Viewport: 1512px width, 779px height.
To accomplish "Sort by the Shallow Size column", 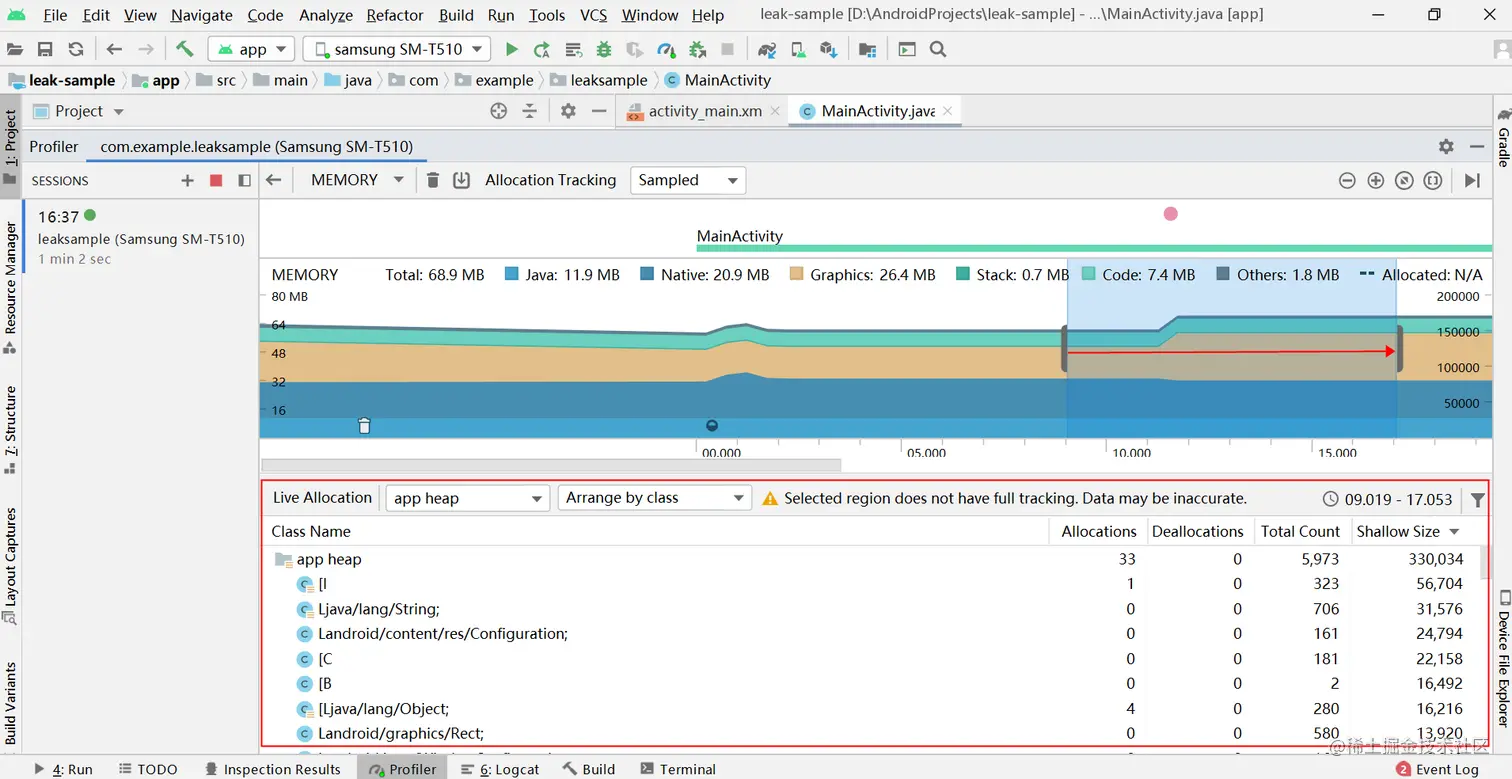I will click(x=1408, y=532).
